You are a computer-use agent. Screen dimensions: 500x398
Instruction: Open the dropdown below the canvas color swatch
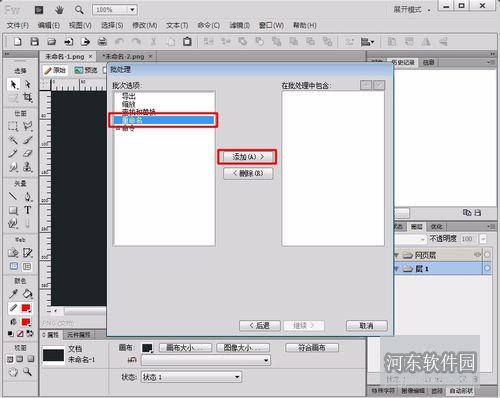click(206, 360)
